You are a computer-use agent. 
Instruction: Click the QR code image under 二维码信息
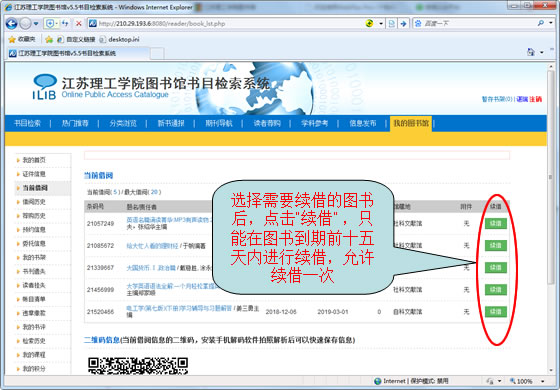138,366
